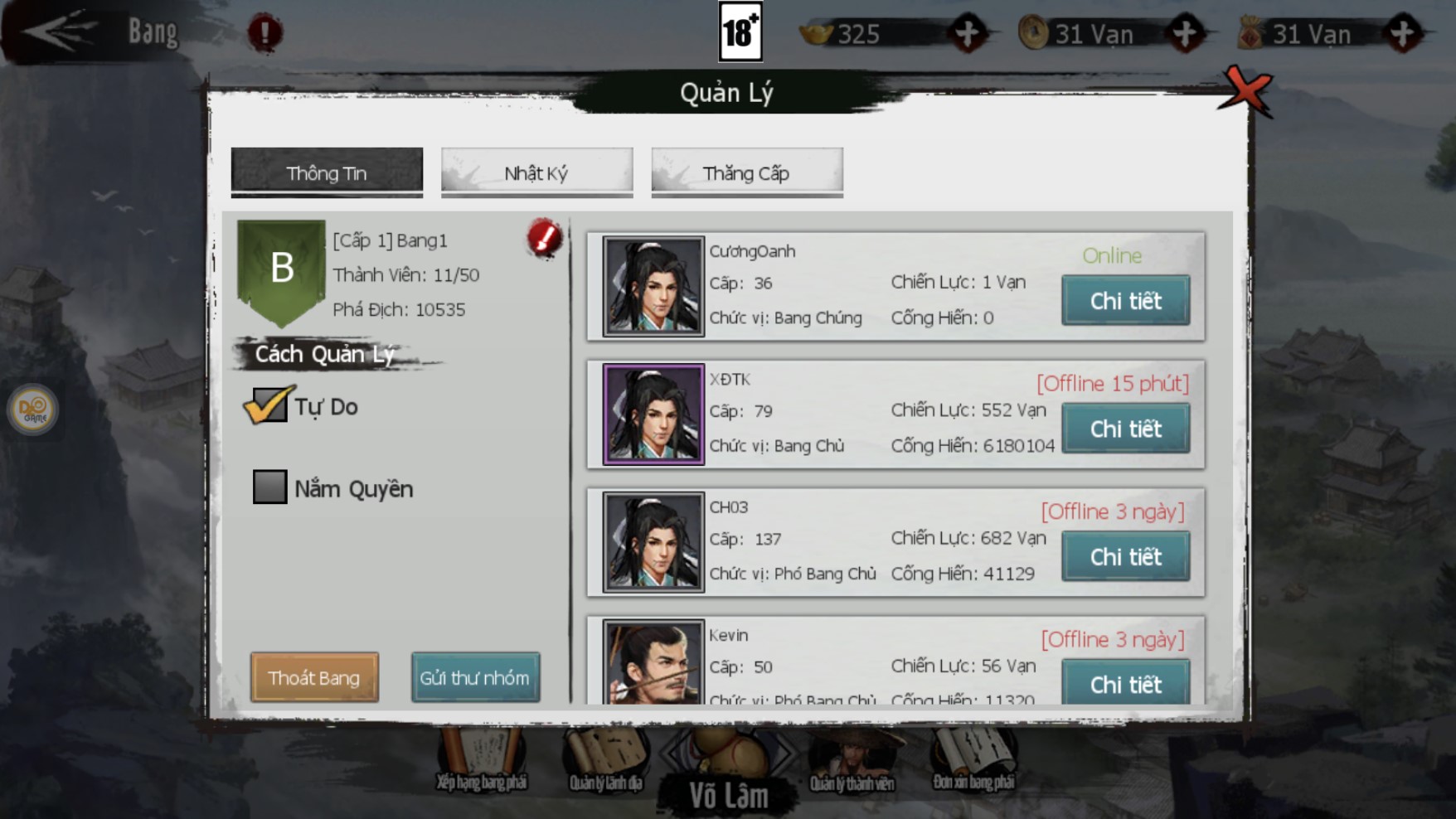The width and height of the screenshot is (1456, 819).
Task: Click the Thoát Bang button
Action: click(314, 677)
